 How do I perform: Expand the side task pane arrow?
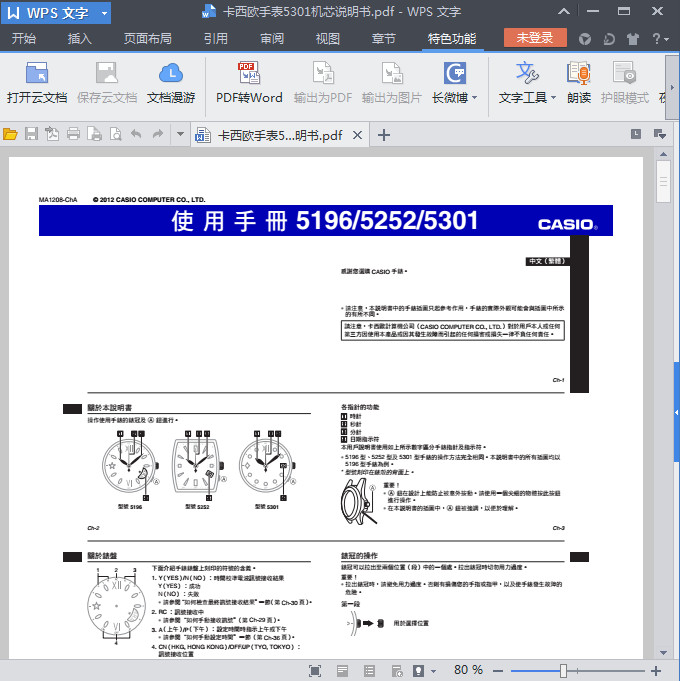677,413
